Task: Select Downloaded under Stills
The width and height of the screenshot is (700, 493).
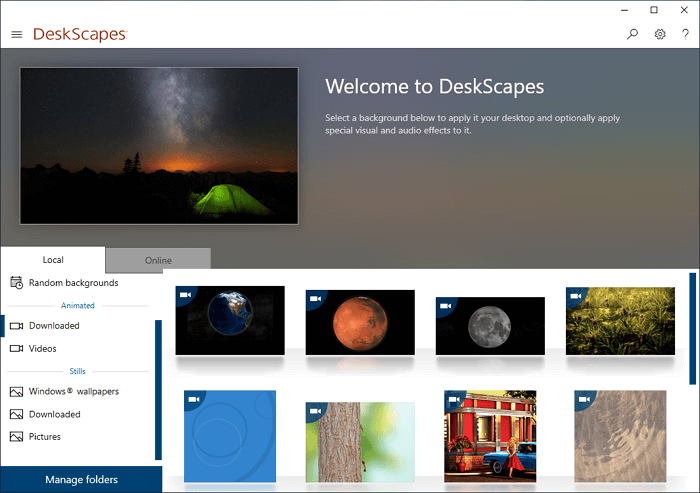Action: coord(54,414)
